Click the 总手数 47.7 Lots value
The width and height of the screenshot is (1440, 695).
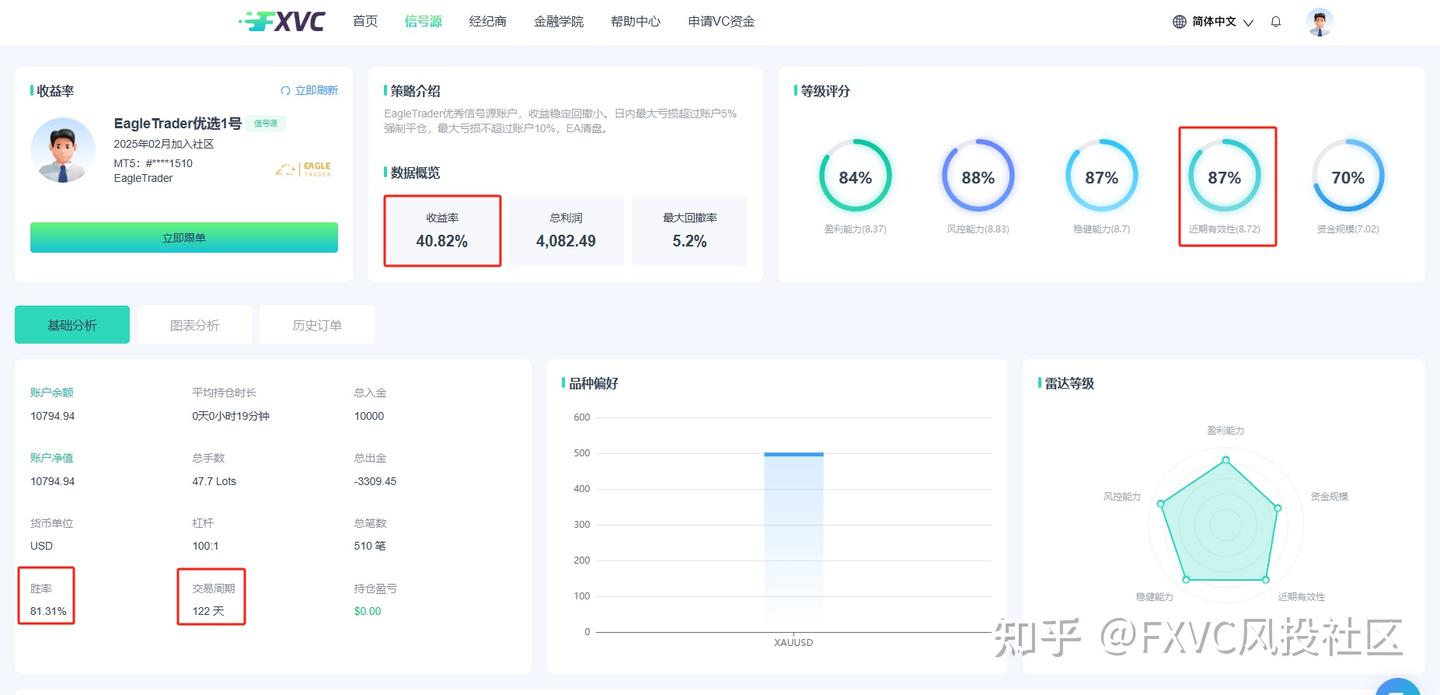click(x=214, y=481)
